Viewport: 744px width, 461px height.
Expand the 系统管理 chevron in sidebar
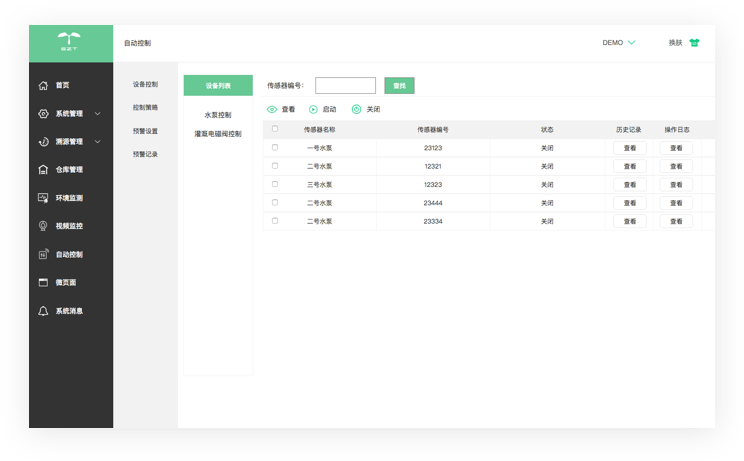[98, 114]
